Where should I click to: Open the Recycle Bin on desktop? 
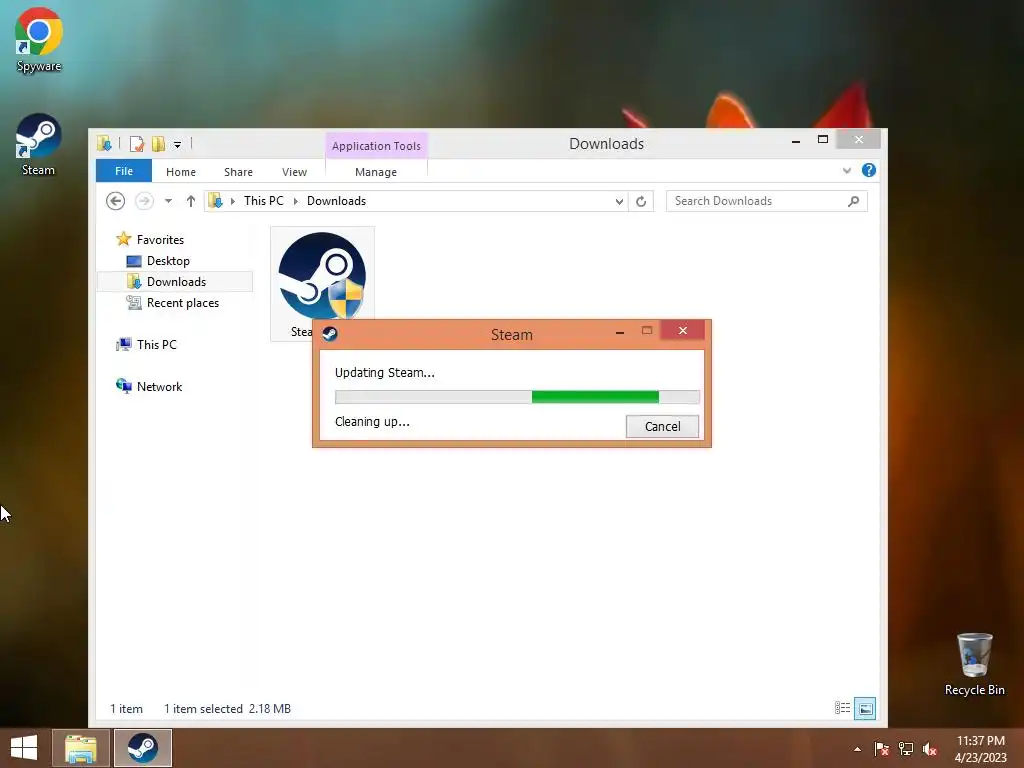pos(974,664)
